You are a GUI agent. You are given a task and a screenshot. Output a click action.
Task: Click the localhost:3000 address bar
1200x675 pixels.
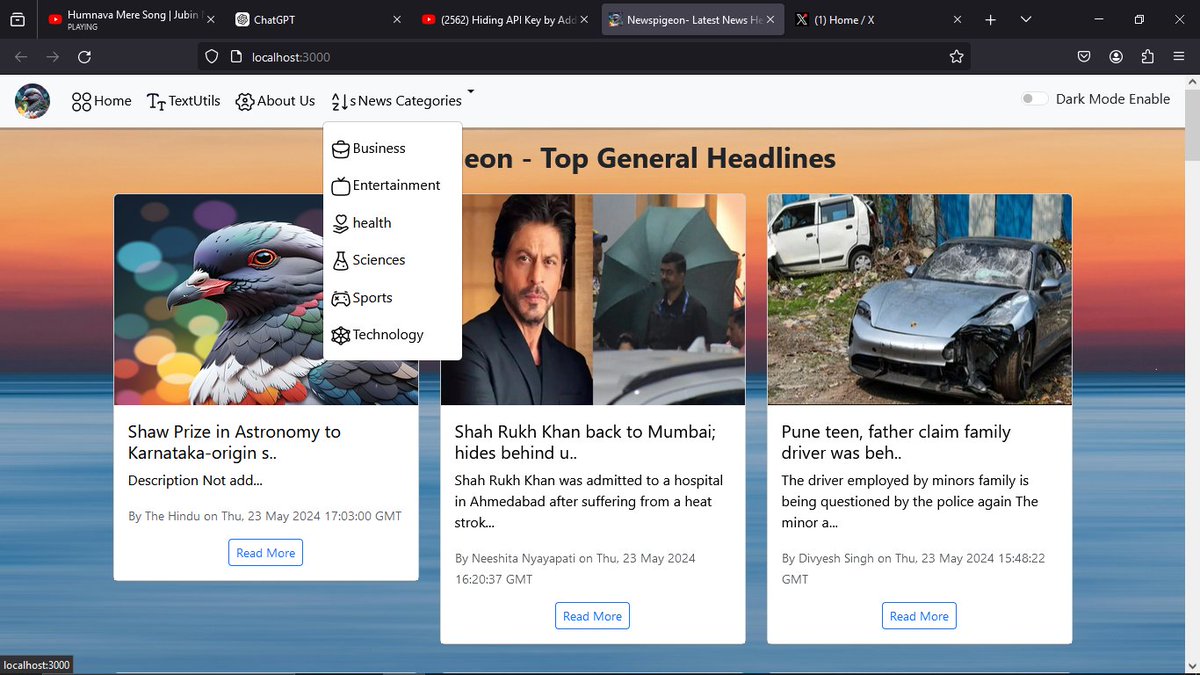(x=585, y=57)
